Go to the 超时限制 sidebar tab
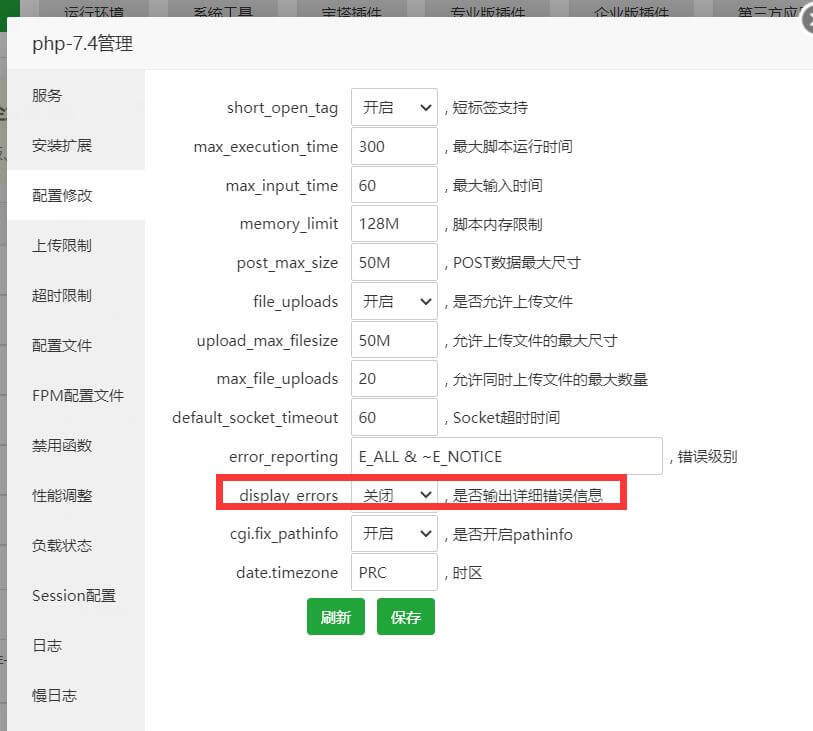The width and height of the screenshot is (813, 731). pos(62,295)
